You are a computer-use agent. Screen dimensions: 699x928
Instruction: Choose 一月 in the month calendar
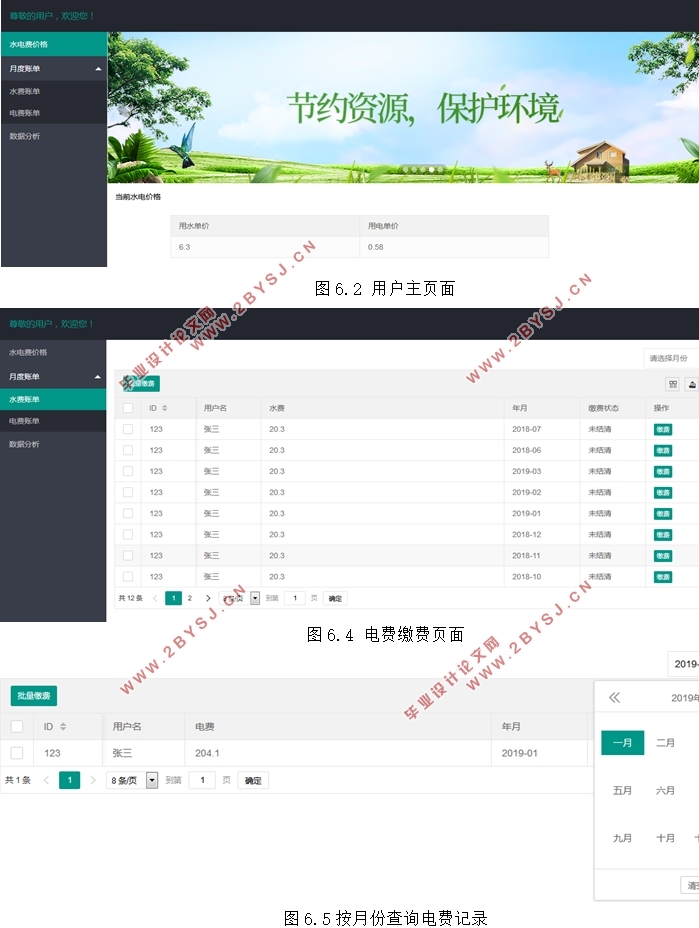623,743
